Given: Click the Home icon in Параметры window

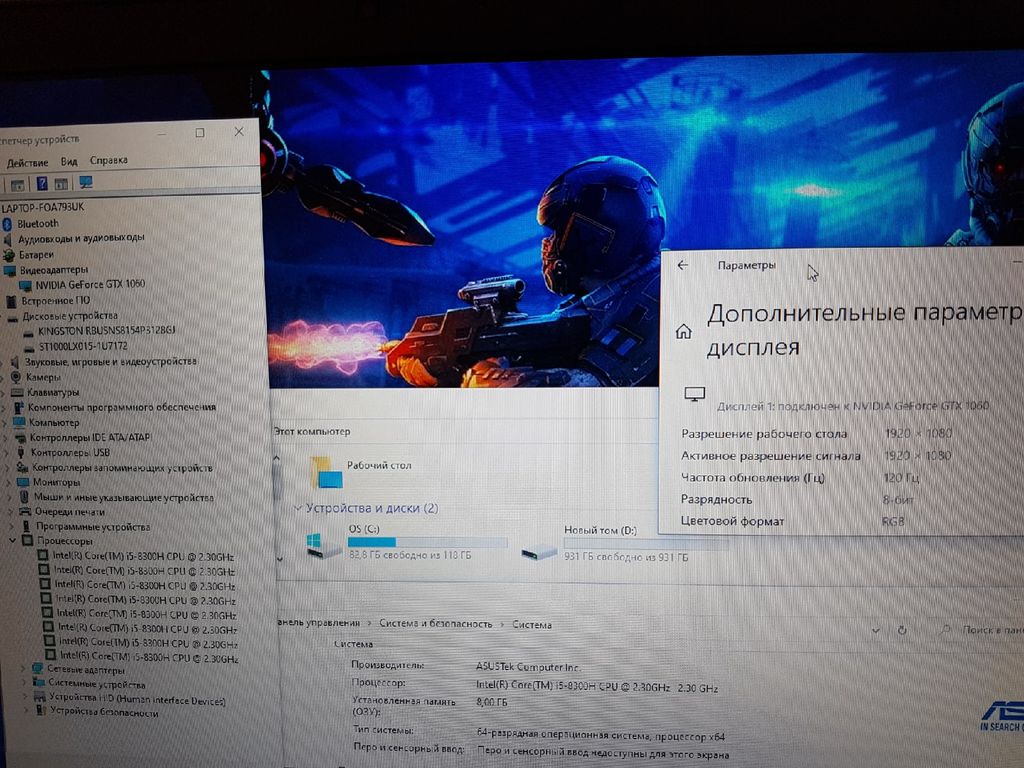Looking at the screenshot, I should [x=684, y=331].
